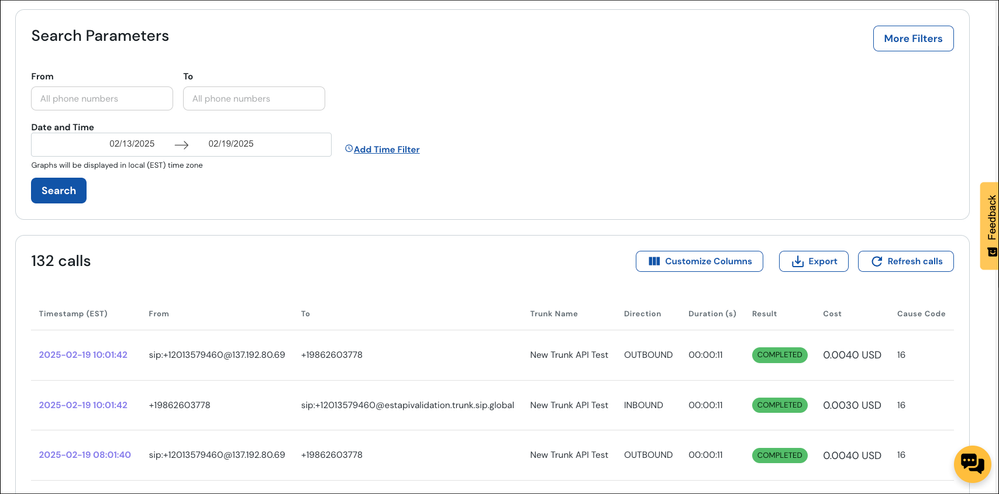Click the Feedback side tab

pyautogui.click(x=989, y=224)
